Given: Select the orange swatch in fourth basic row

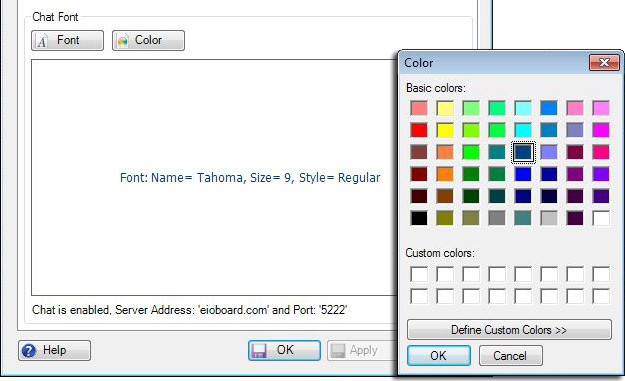Looking at the screenshot, I should (x=445, y=174).
